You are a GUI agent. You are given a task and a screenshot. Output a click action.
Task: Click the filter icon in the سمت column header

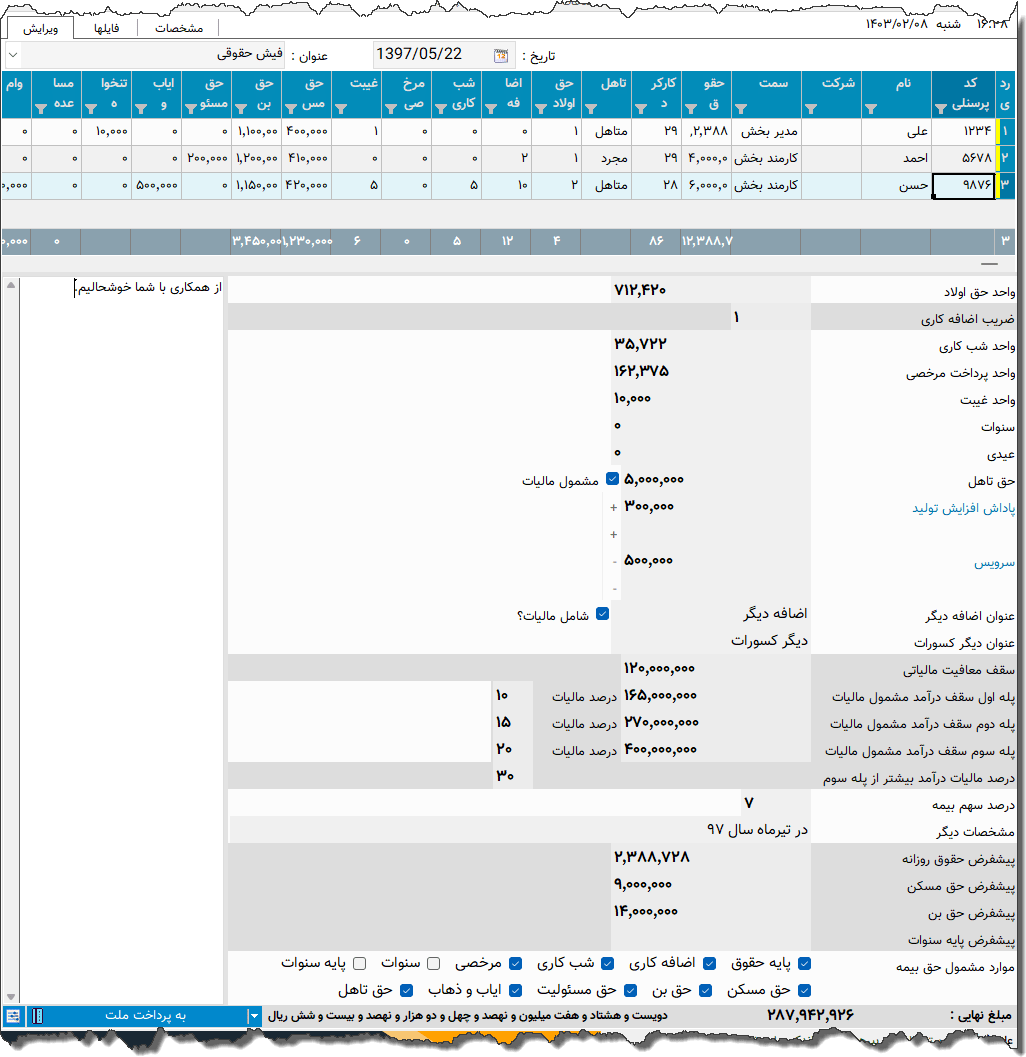[741, 108]
